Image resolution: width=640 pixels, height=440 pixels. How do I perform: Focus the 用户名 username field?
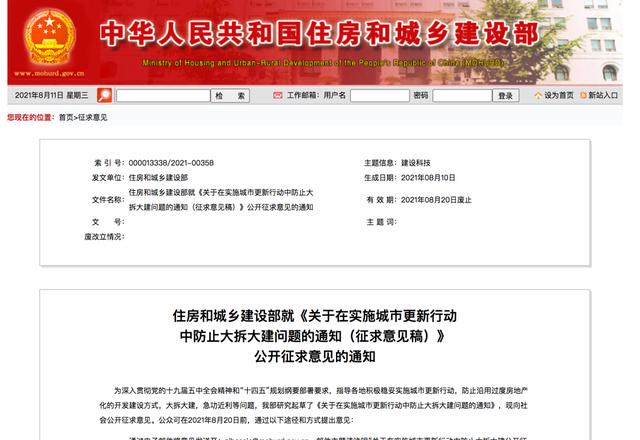tap(380, 96)
